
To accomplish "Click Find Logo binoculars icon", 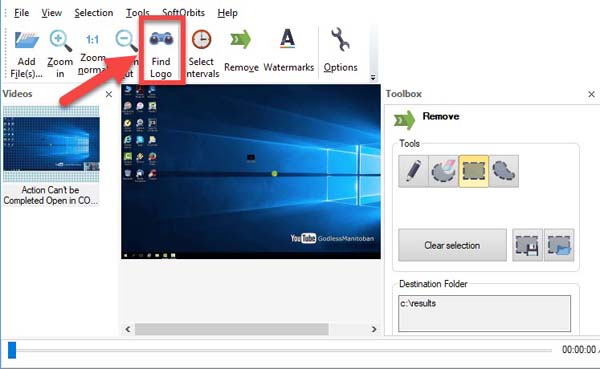I will tap(161, 39).
